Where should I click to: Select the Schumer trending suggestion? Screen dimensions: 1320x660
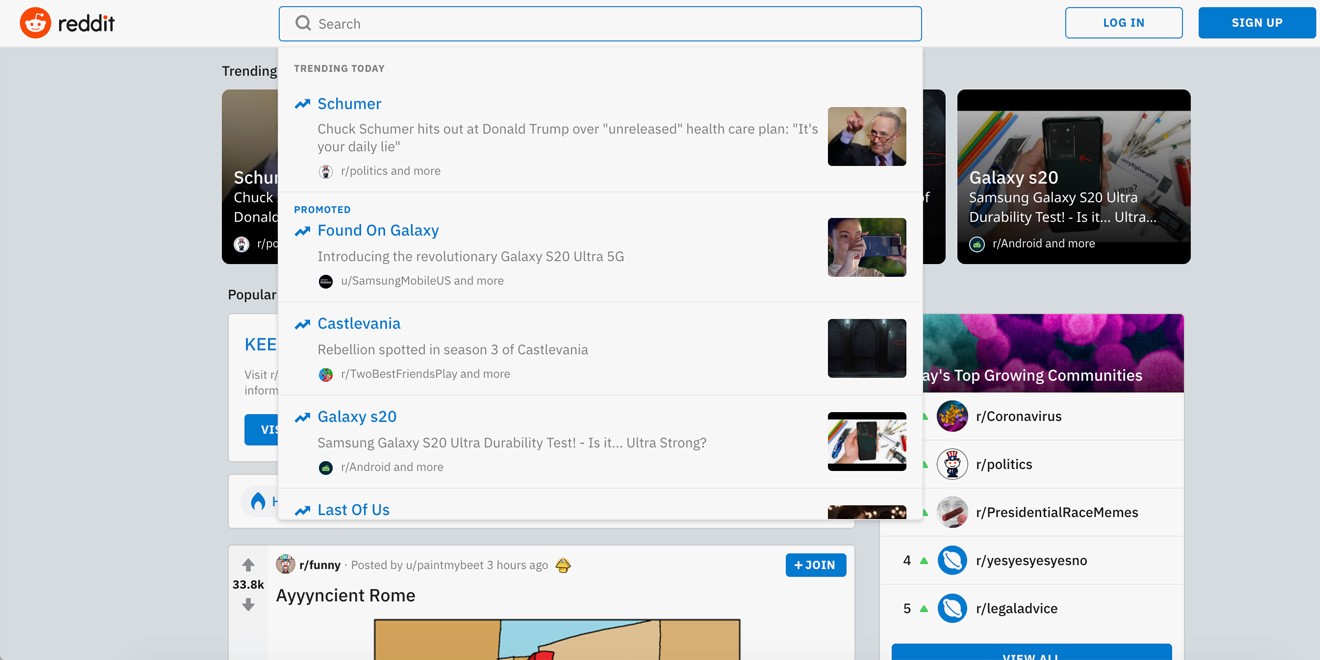click(x=349, y=104)
